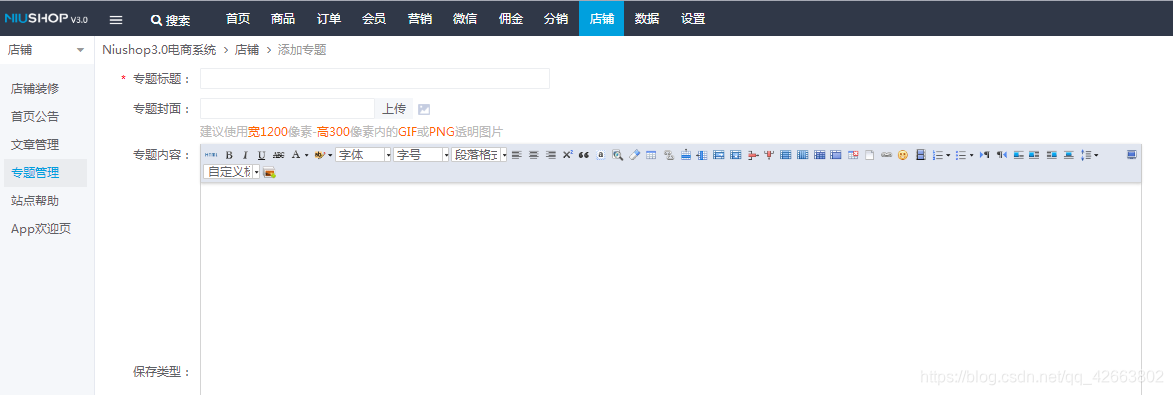The width and height of the screenshot is (1173, 395).
Task: Open the 商品 navigation tab
Action: coord(283,19)
